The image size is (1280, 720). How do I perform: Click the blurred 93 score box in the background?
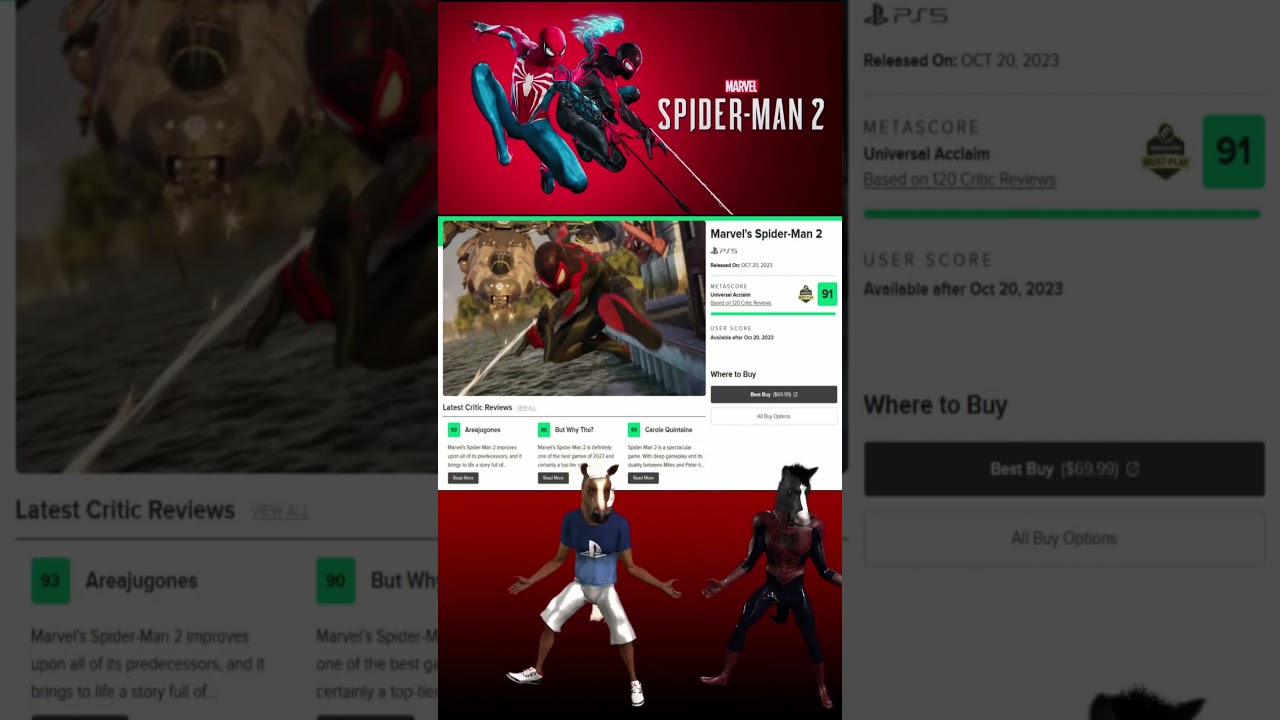pos(51,581)
